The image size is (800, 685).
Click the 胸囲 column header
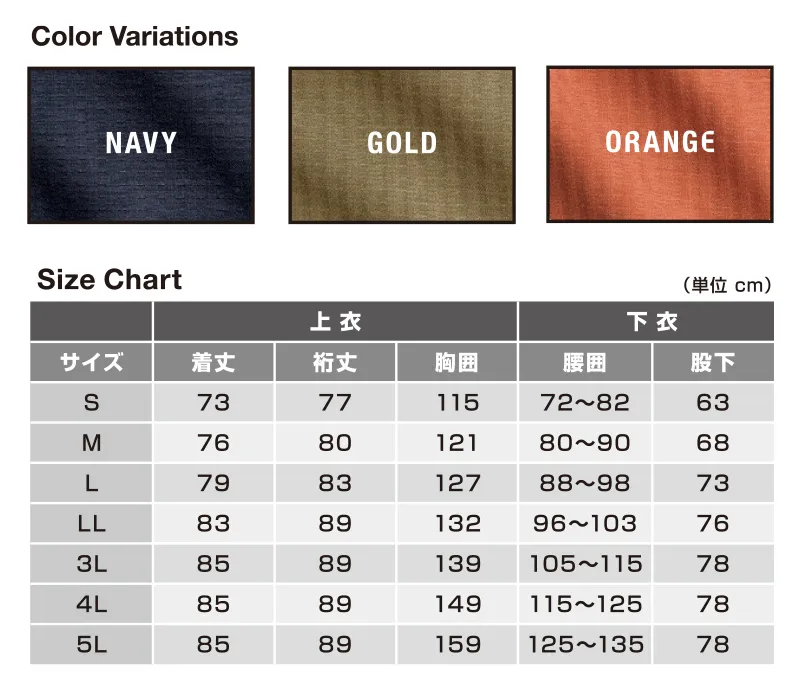(x=457, y=362)
